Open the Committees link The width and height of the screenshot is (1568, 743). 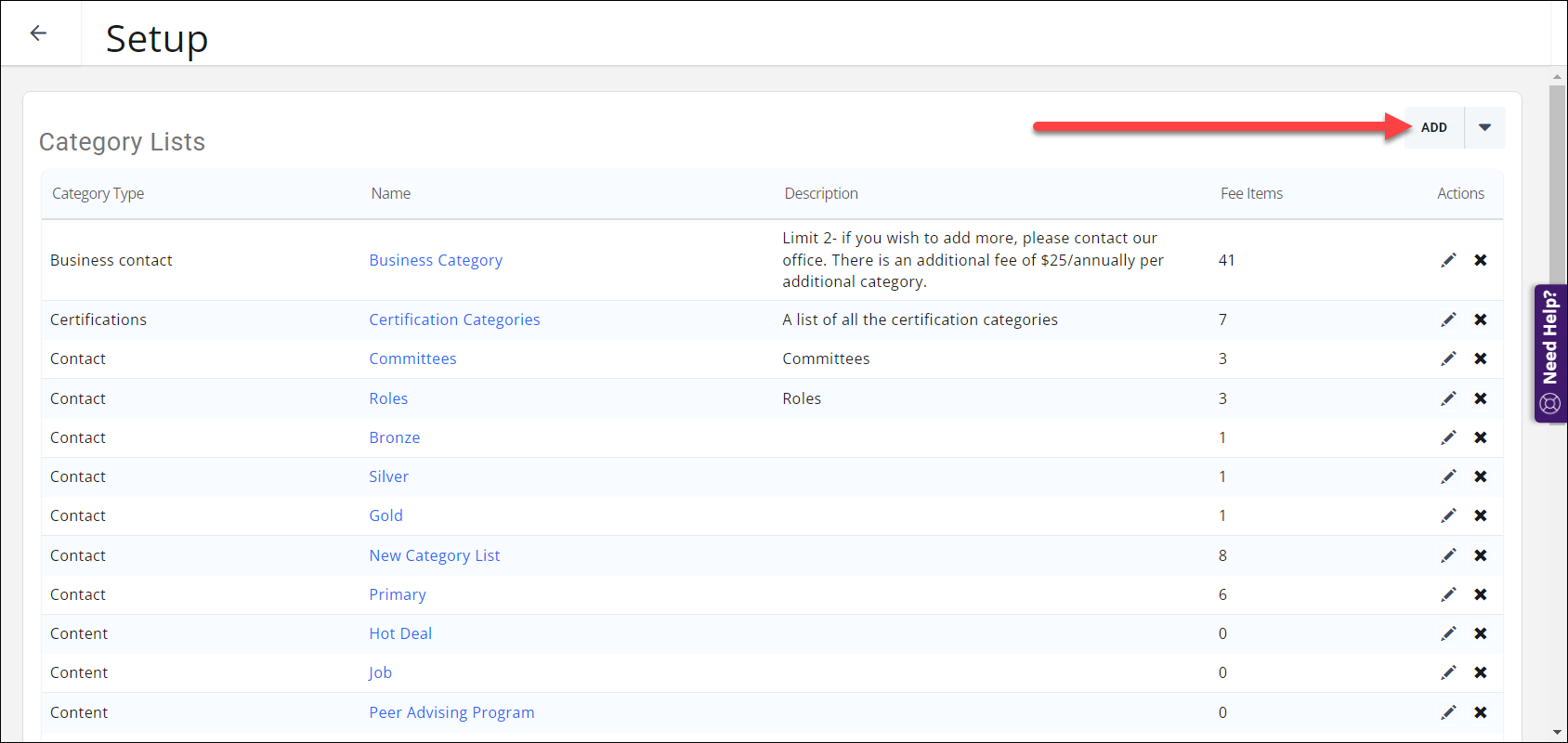[412, 358]
